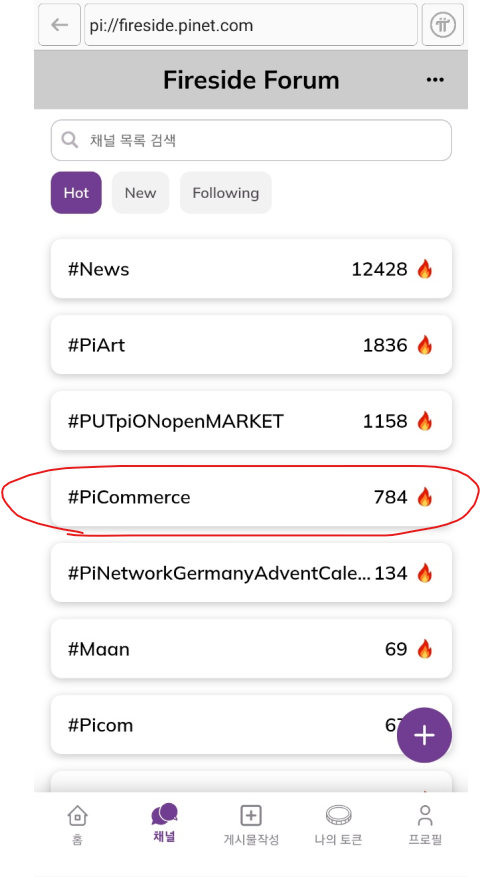The width and height of the screenshot is (481, 877).
Task: Open the circled #PiCommerce channel
Action: coord(251,497)
